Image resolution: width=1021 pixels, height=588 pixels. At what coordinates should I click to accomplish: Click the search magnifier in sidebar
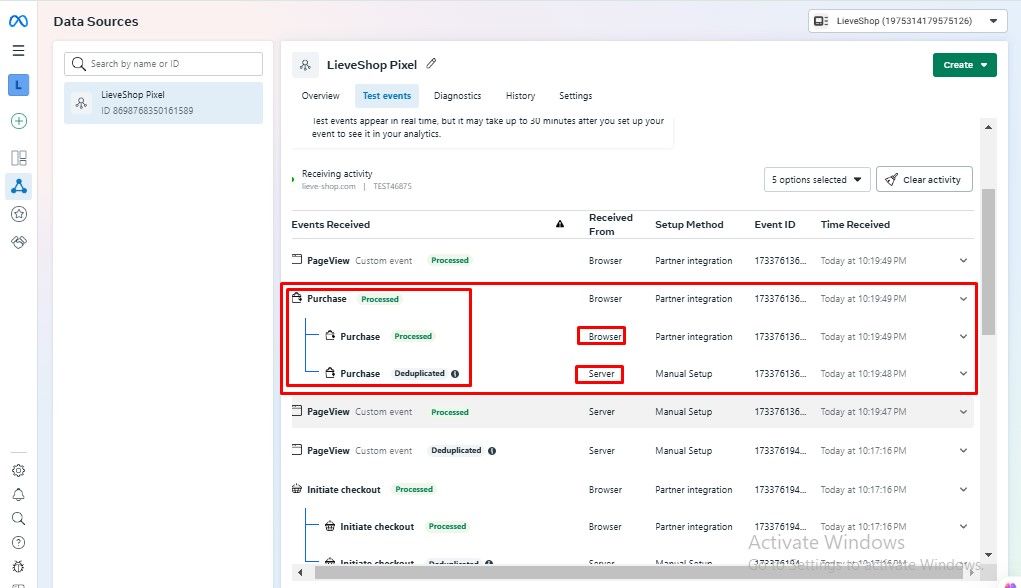coord(18,519)
